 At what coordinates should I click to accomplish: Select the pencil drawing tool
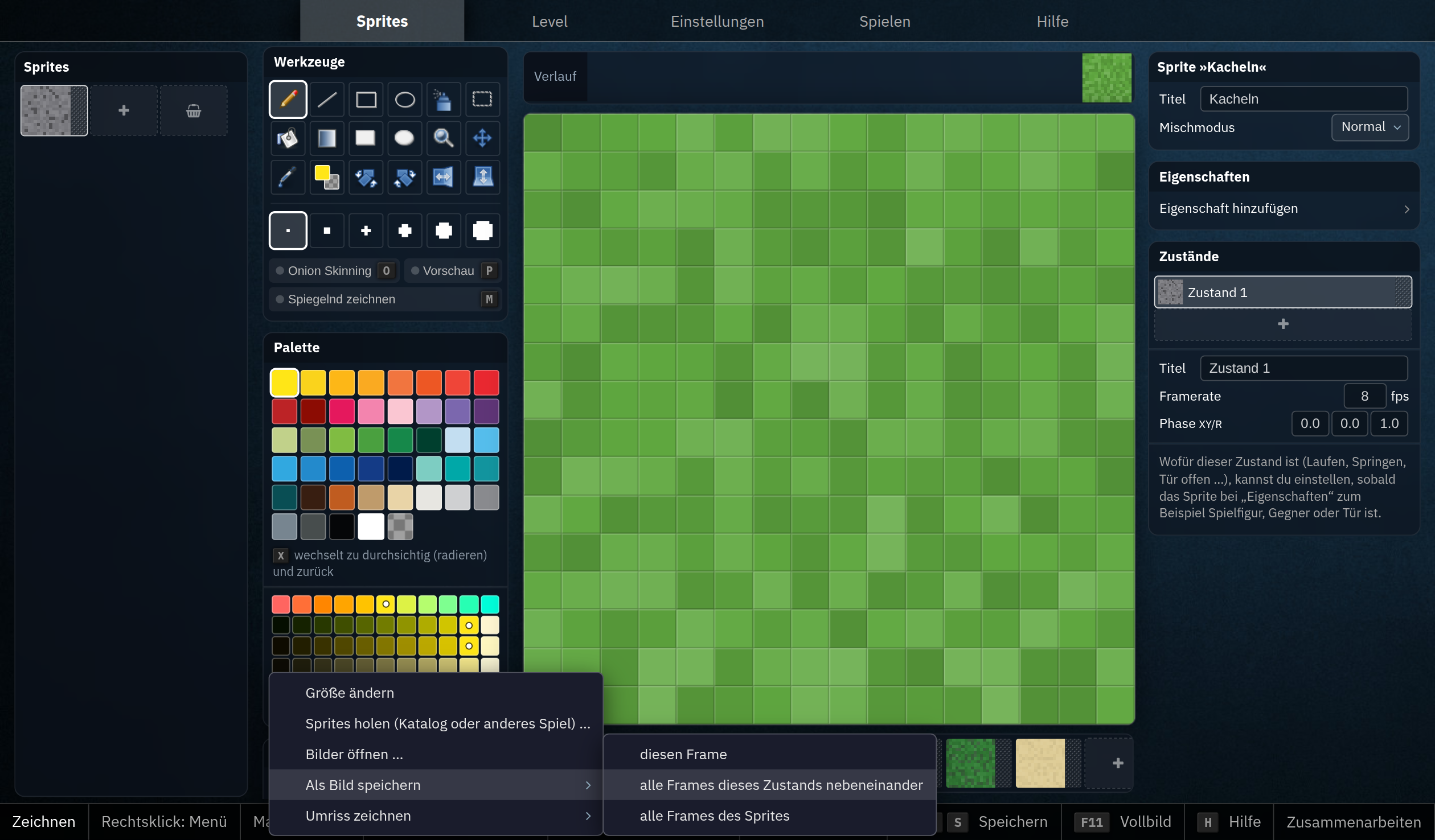(288, 100)
